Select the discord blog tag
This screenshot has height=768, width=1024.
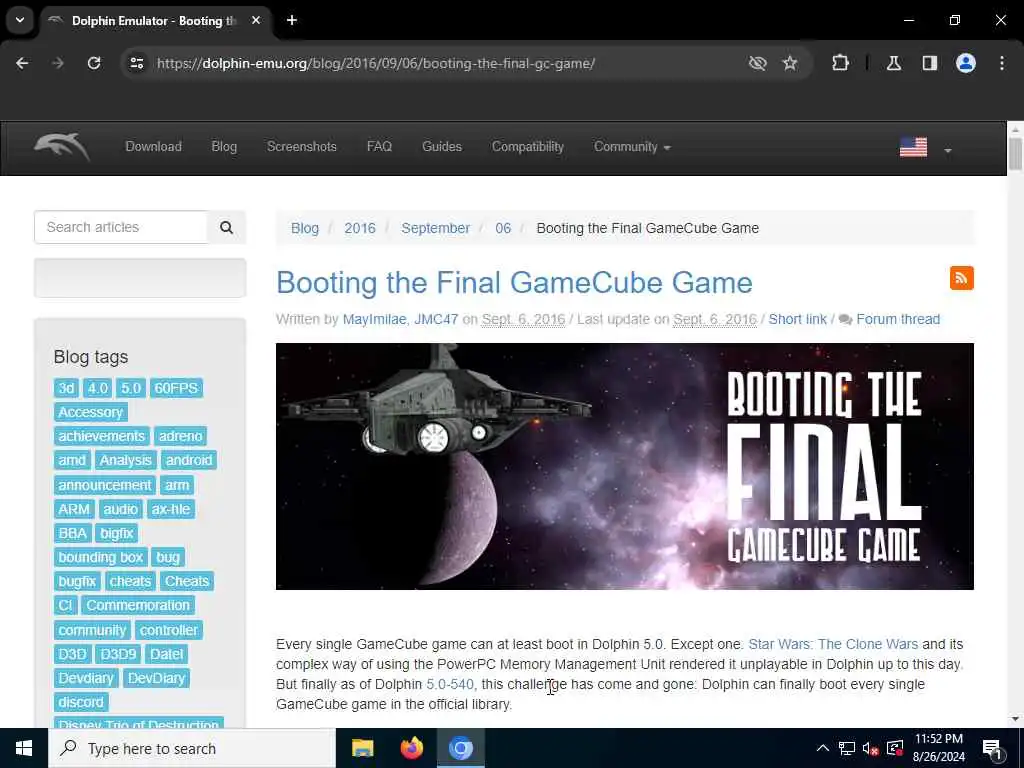[x=81, y=702]
